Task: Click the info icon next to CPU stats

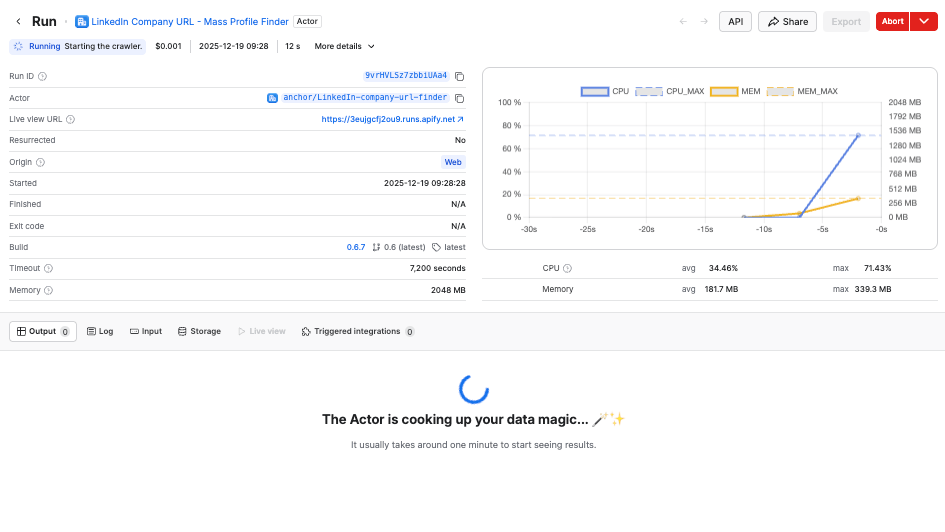Action: pyautogui.click(x=567, y=268)
